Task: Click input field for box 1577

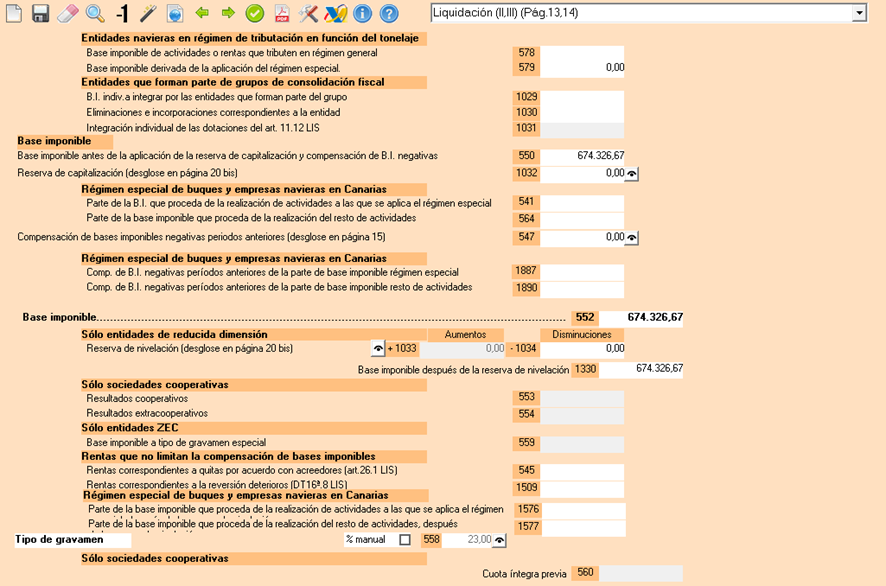Action: click(584, 528)
